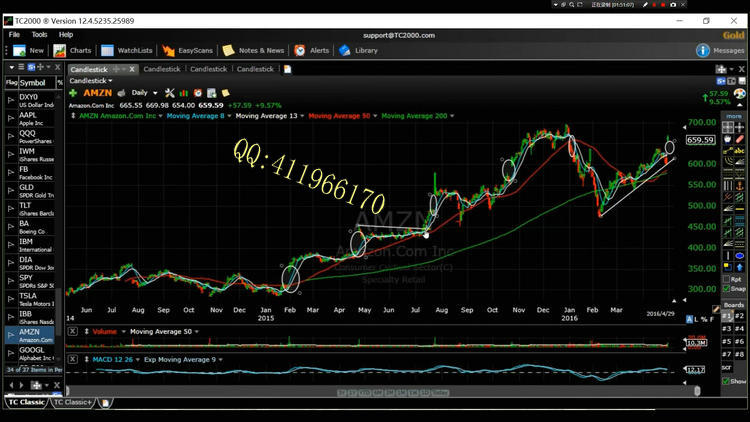Toggle the Rpt checkbox
Screen dimensions: 750x422
click(727, 279)
